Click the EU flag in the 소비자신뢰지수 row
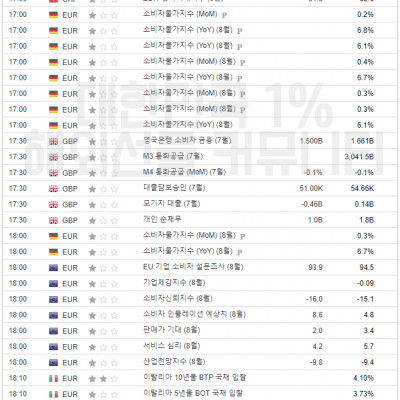400x400 pixels. 53,299
